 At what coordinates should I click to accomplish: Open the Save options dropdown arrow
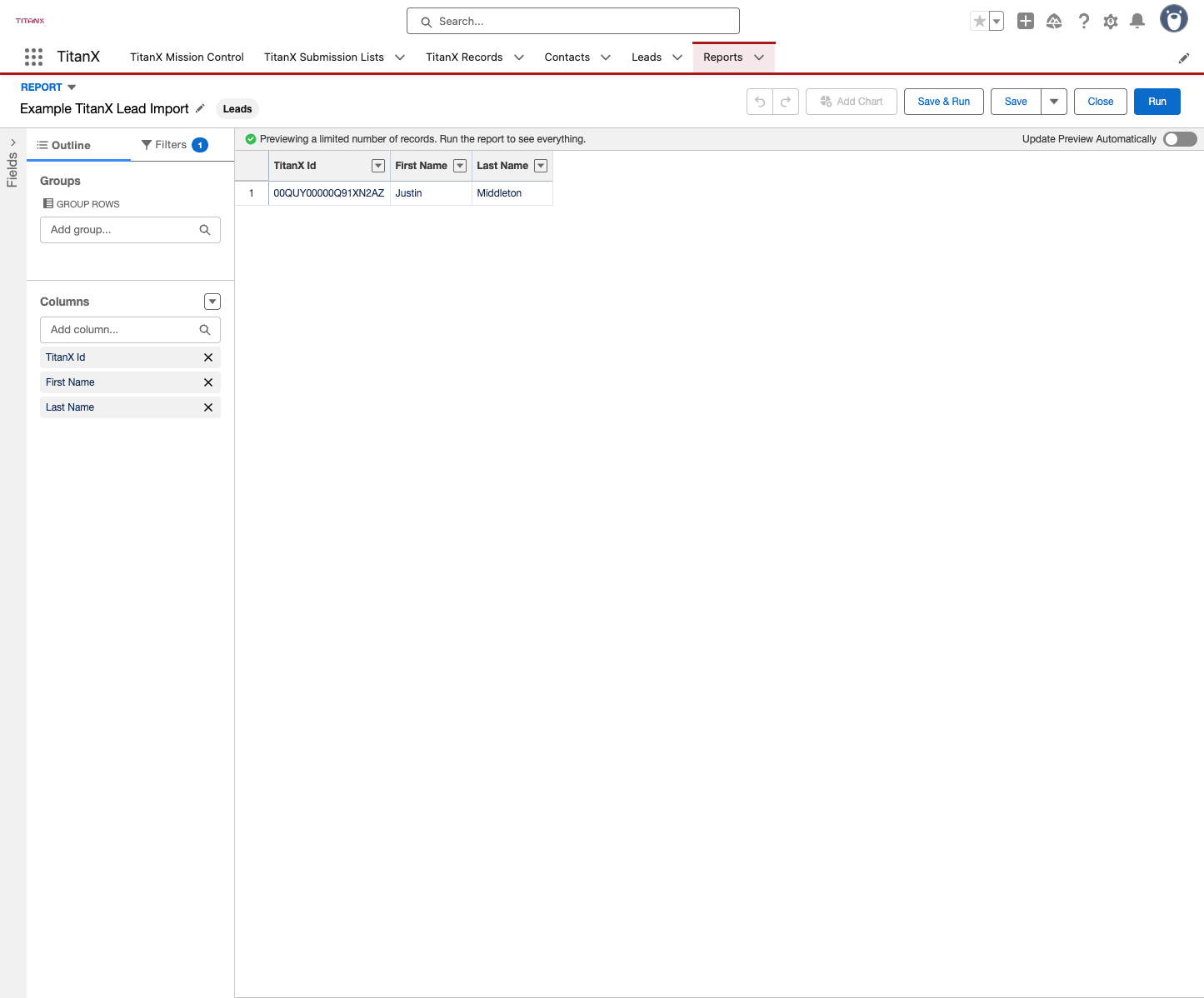(1054, 102)
